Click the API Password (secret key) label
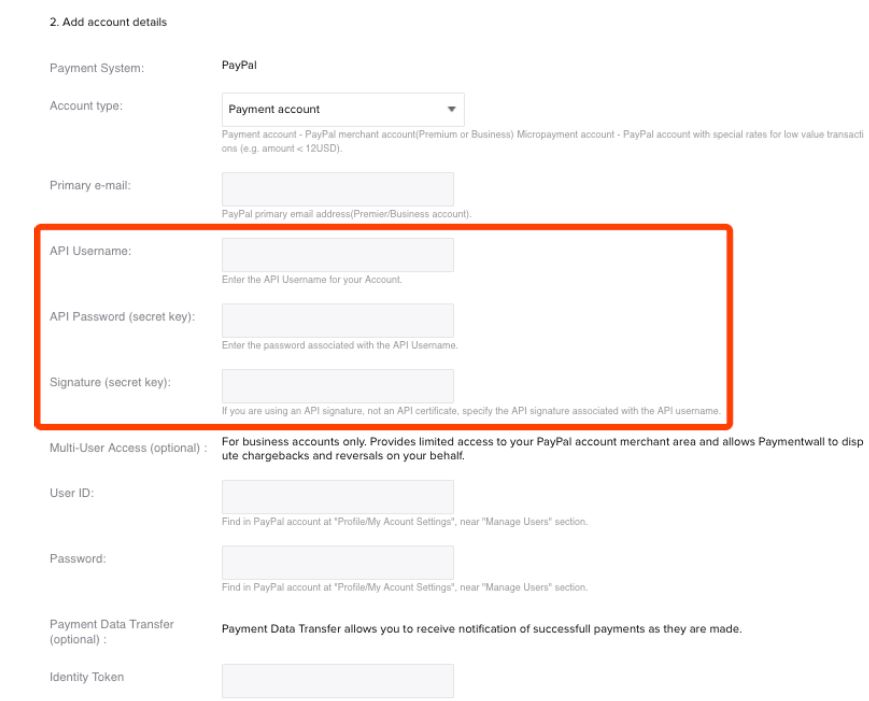The height and width of the screenshot is (701, 869). (x=122, y=317)
